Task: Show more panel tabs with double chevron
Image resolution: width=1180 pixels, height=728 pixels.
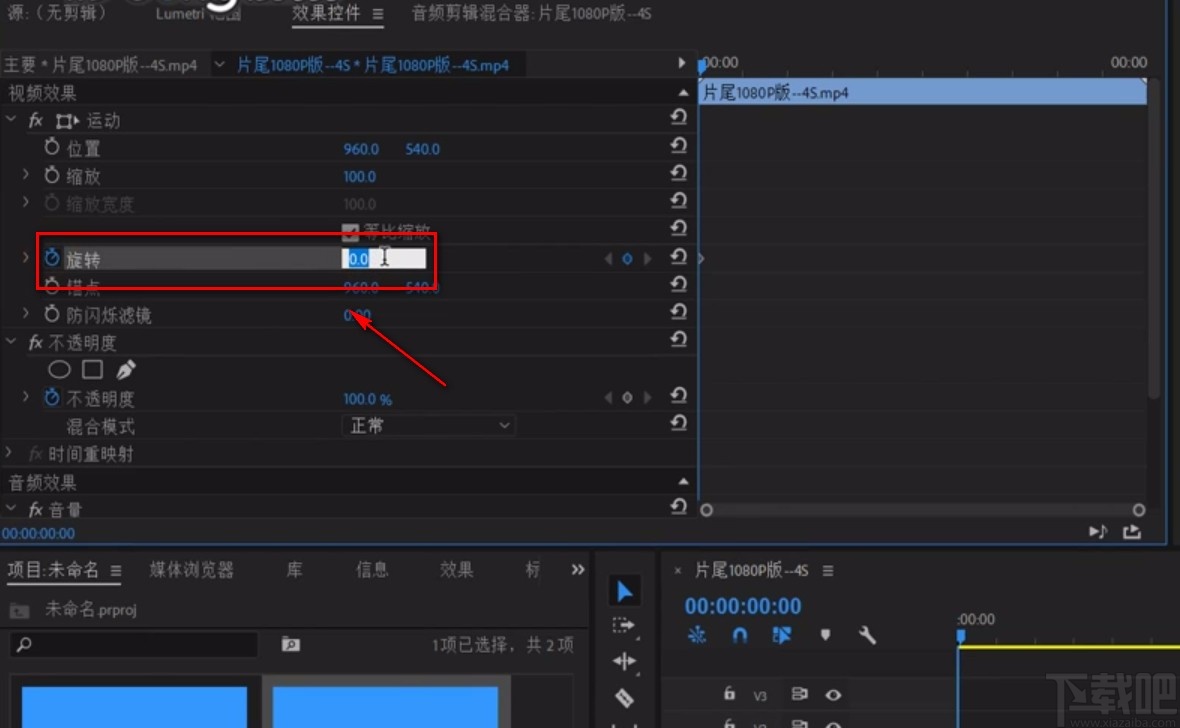Action: [x=577, y=569]
